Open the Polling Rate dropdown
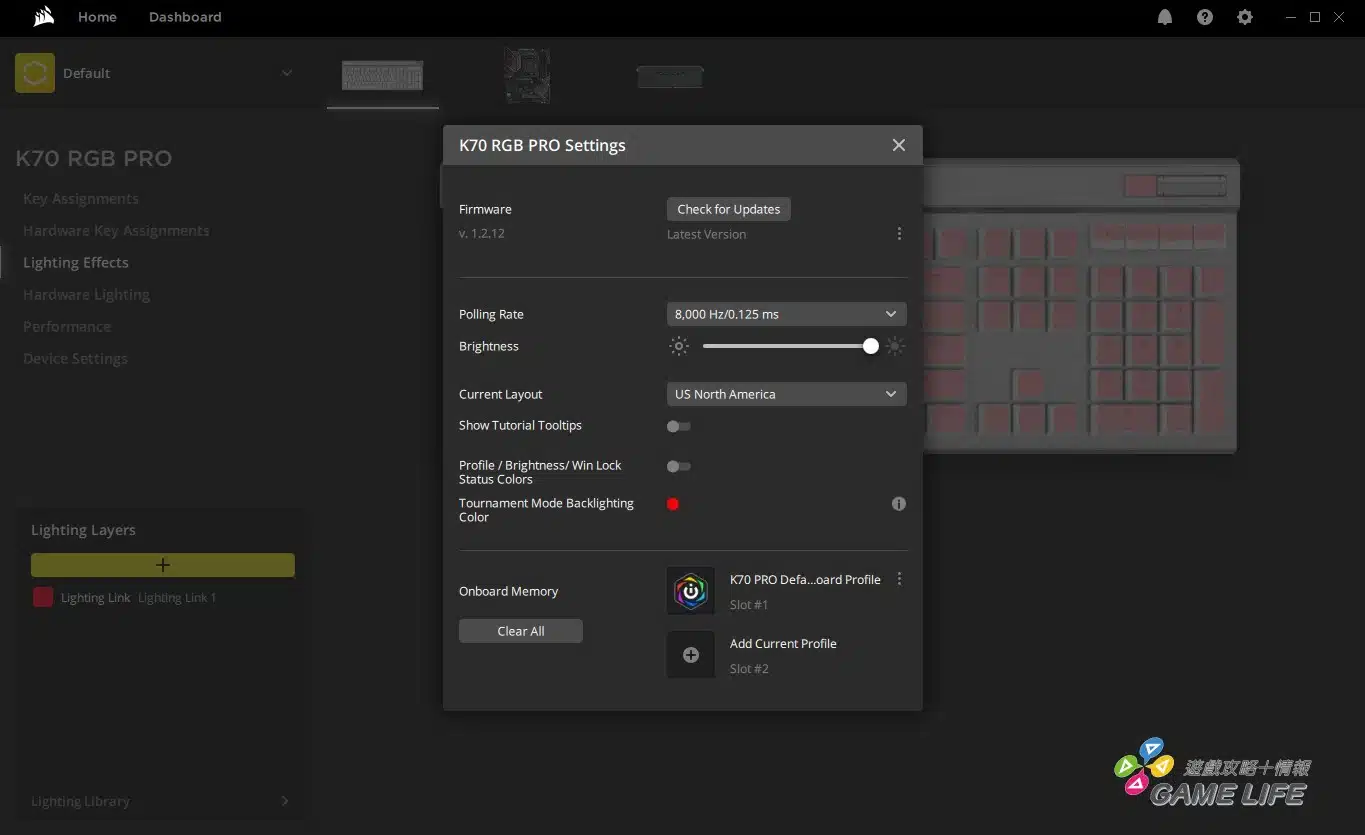Viewport: 1365px width, 835px height. tap(786, 314)
